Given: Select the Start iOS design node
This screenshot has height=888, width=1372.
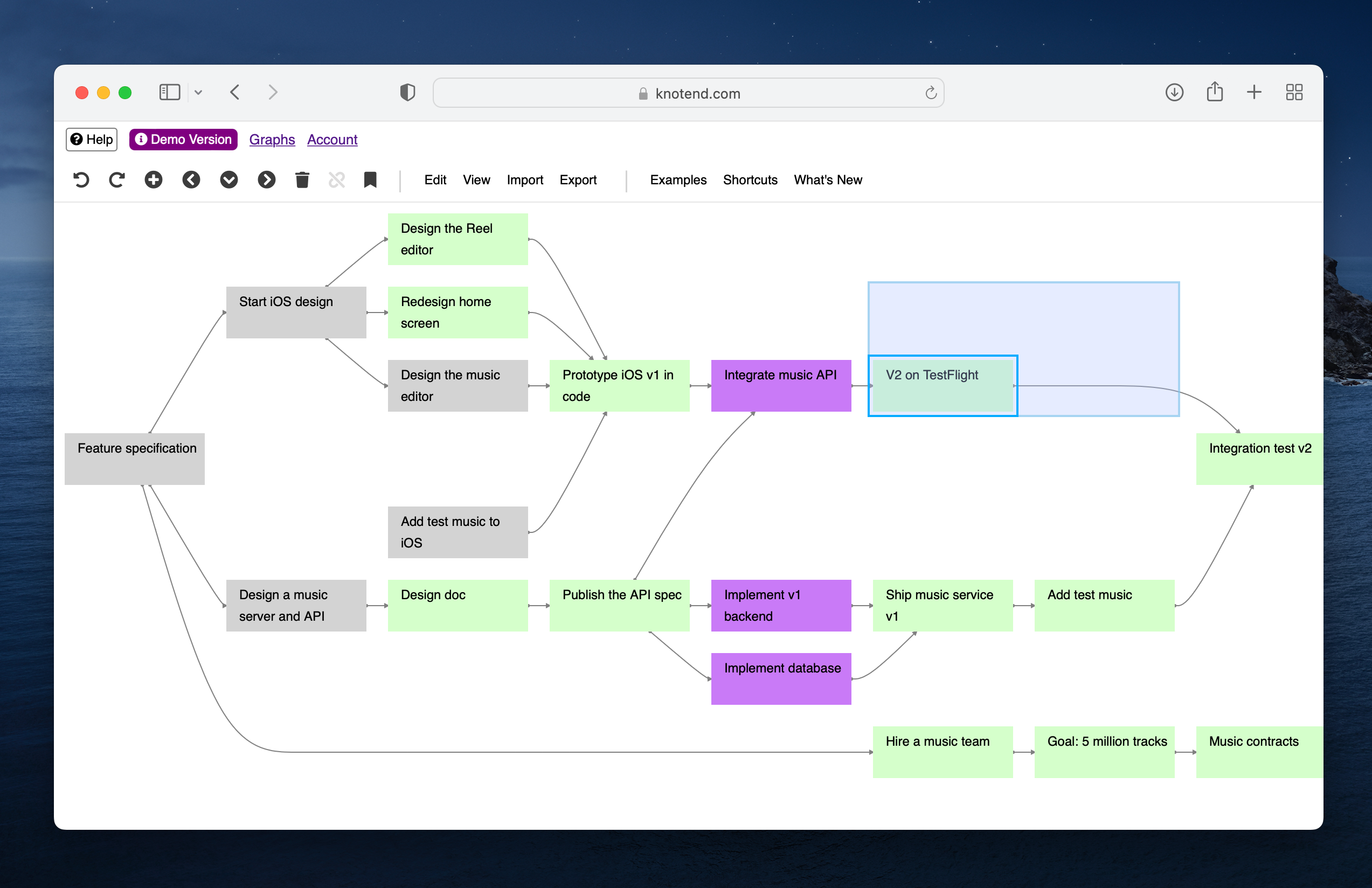Looking at the screenshot, I should (296, 313).
